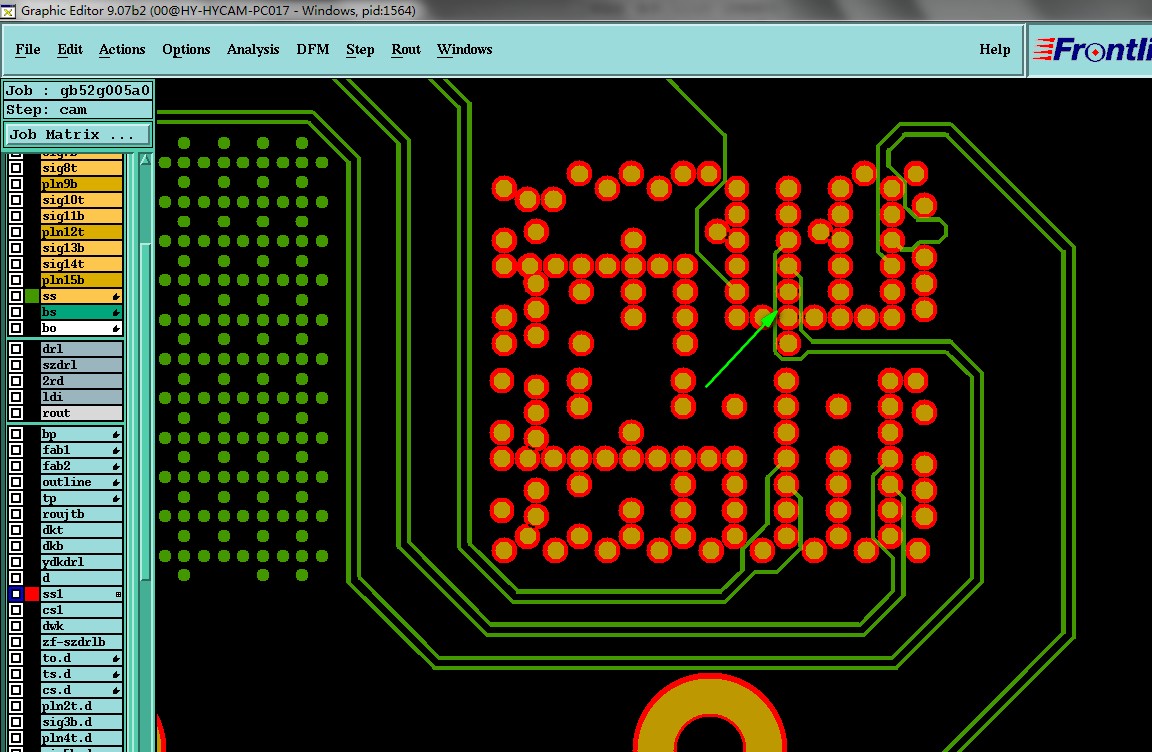Click the arrow icon on fab2 layer
1152x752 pixels.
(116, 466)
